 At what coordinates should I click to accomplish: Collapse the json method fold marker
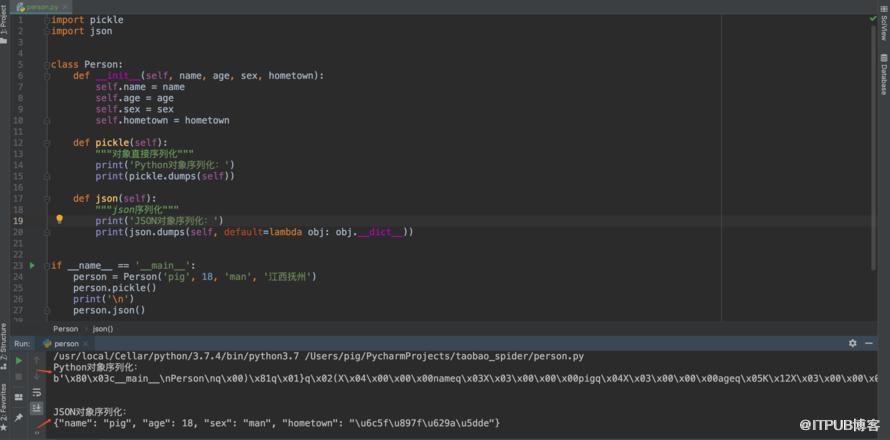point(47,198)
